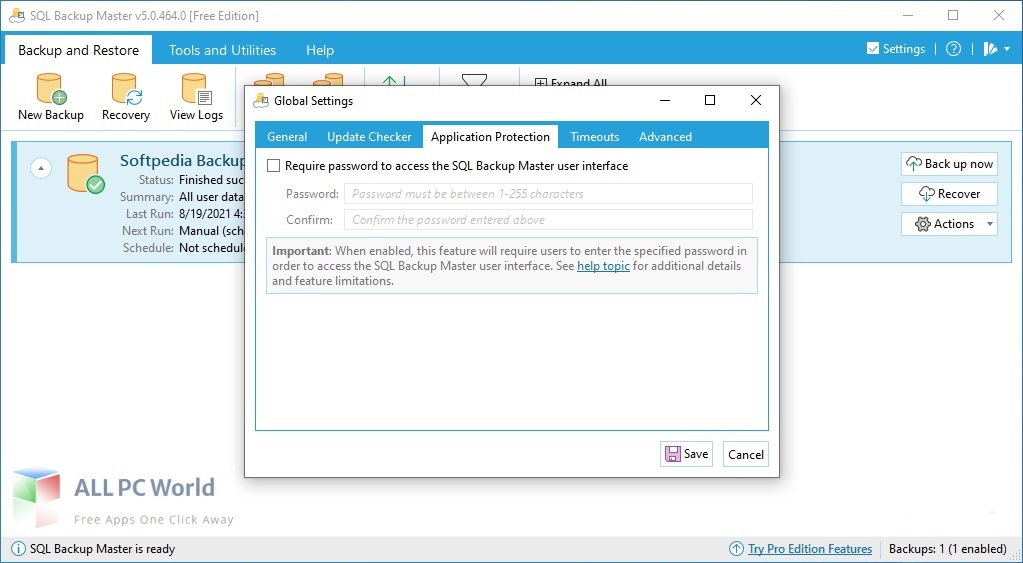Click the info icon in status bar
The height and width of the screenshot is (563, 1023).
pyautogui.click(x=17, y=549)
